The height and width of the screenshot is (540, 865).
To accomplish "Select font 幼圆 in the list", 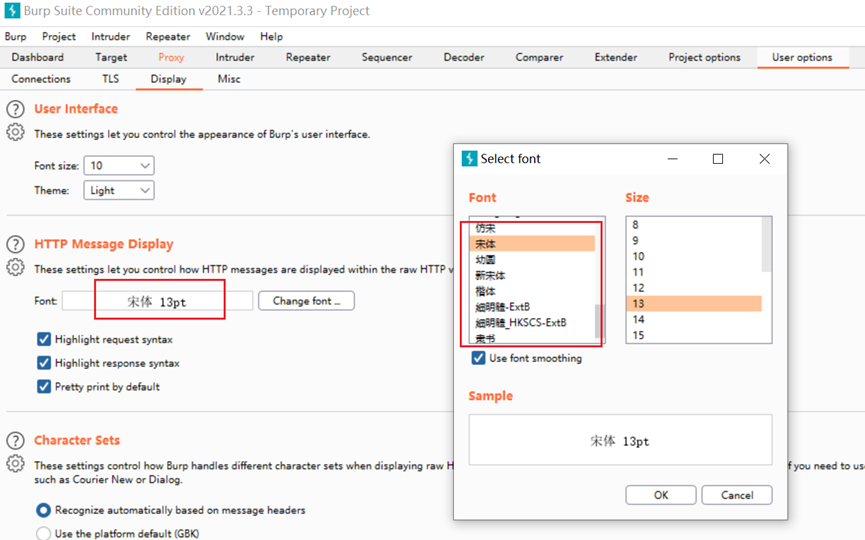I will click(533, 260).
